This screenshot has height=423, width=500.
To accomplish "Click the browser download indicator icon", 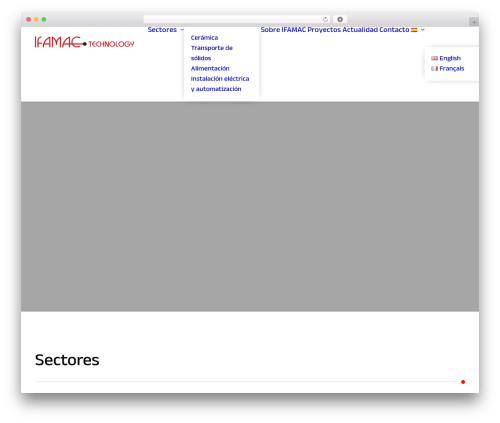I will 340,19.
